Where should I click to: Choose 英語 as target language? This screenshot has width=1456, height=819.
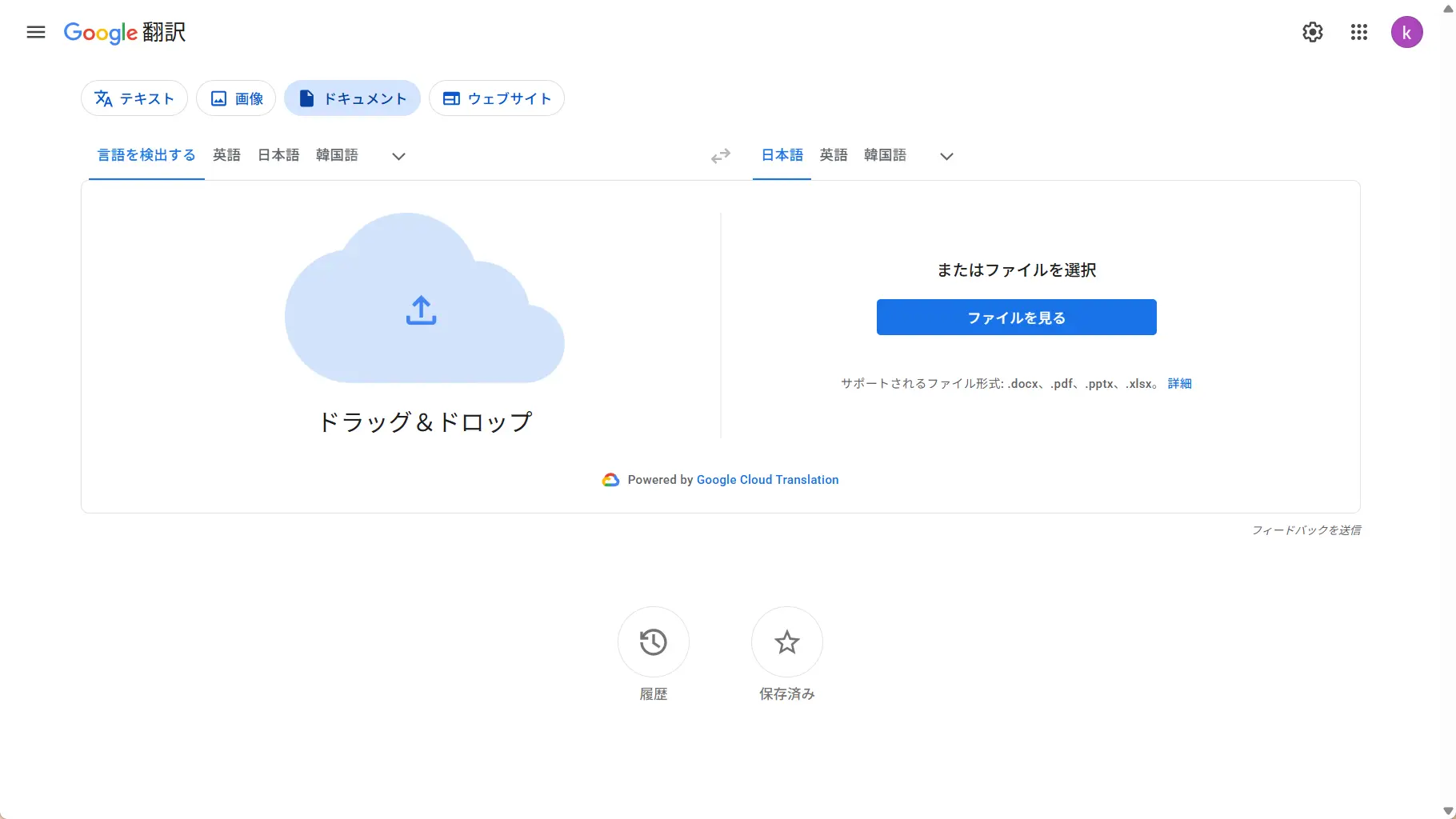coord(834,155)
